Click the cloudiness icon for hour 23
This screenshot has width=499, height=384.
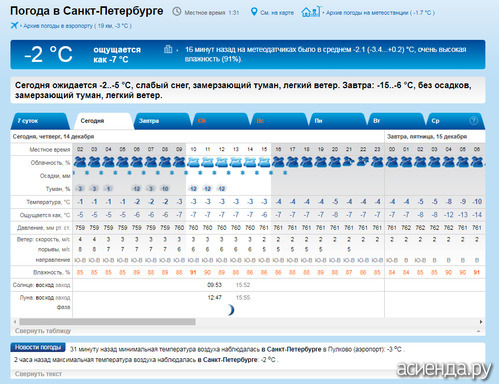(377, 162)
